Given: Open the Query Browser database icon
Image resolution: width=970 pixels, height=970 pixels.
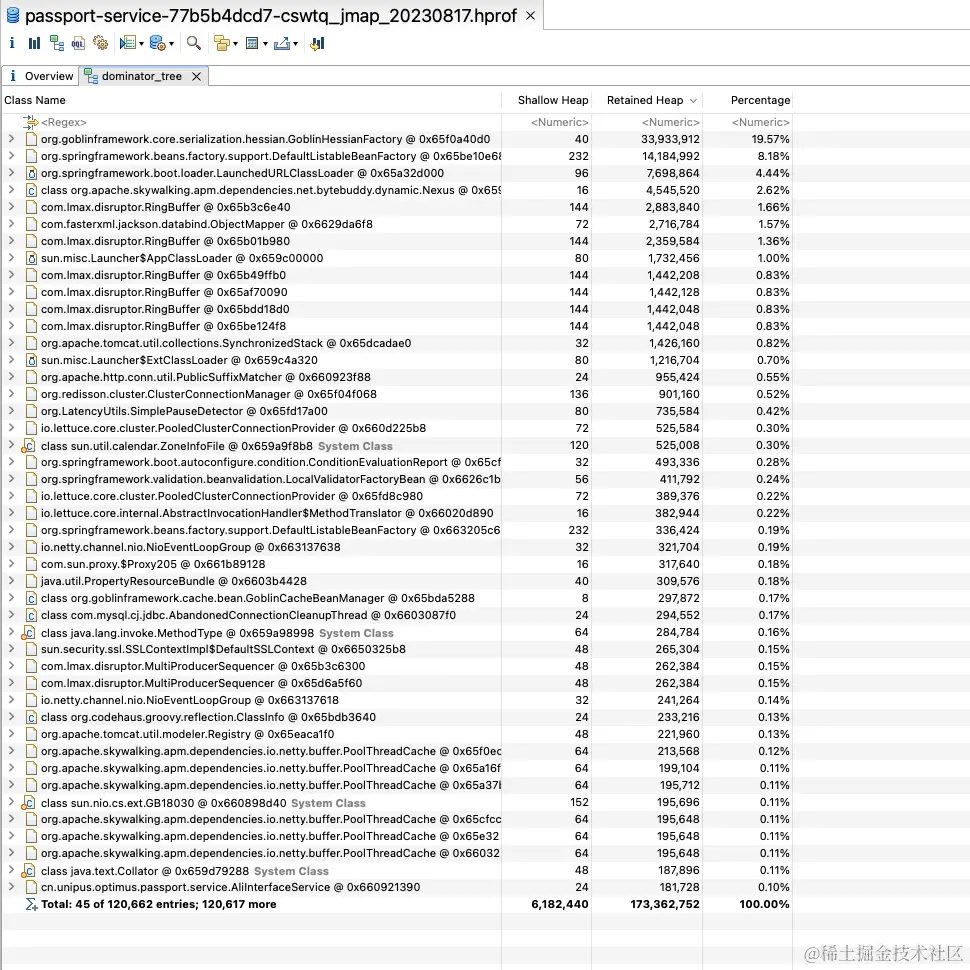Looking at the screenshot, I should (158, 43).
